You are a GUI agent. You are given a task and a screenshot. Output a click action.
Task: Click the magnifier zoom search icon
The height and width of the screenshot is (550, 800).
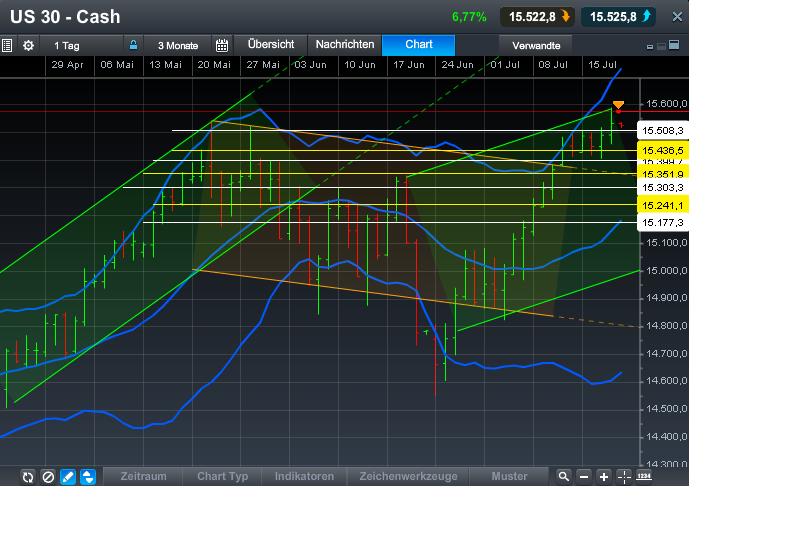[x=563, y=477]
